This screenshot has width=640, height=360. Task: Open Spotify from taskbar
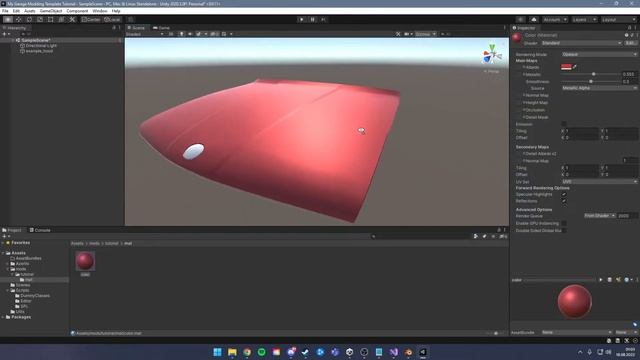(262, 352)
